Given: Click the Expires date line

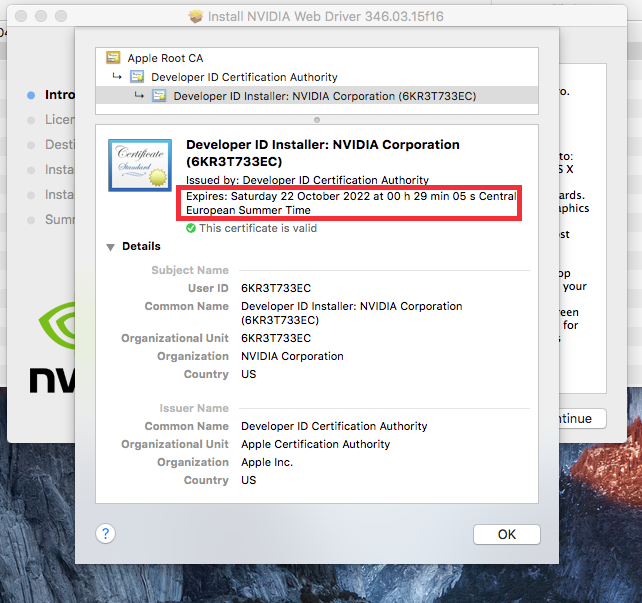Looking at the screenshot, I should (351, 203).
